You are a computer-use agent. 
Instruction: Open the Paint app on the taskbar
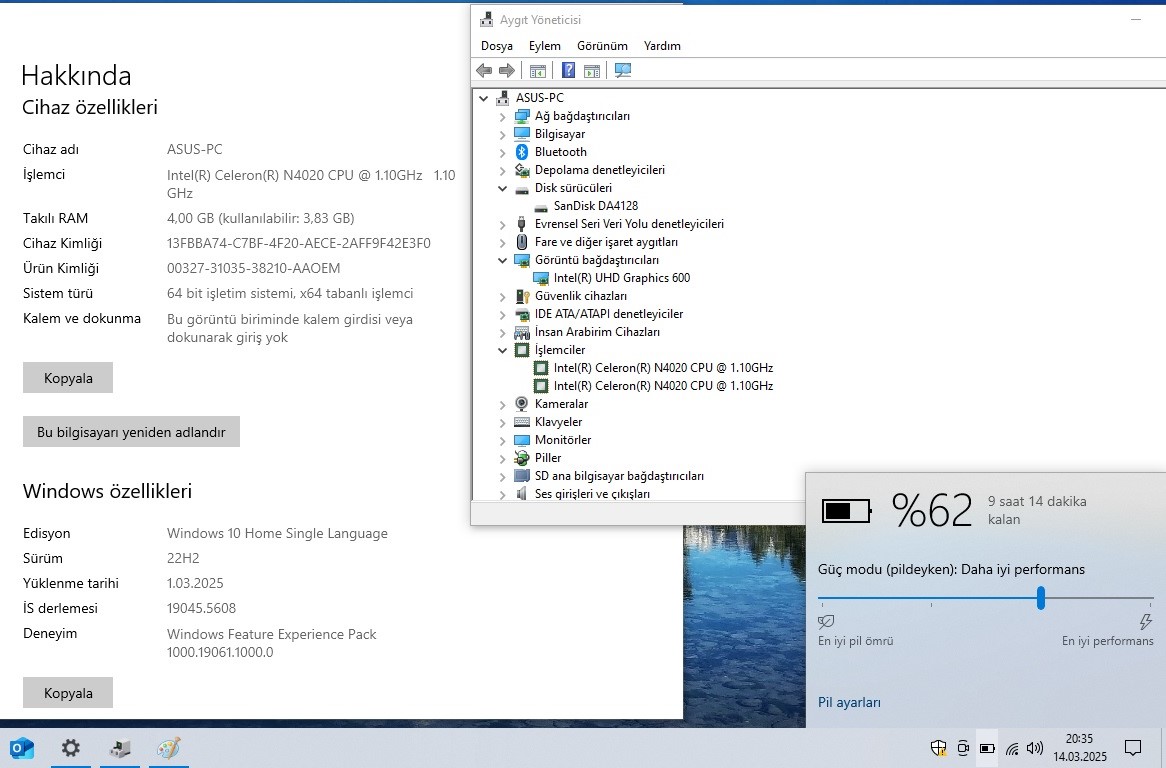click(x=169, y=748)
